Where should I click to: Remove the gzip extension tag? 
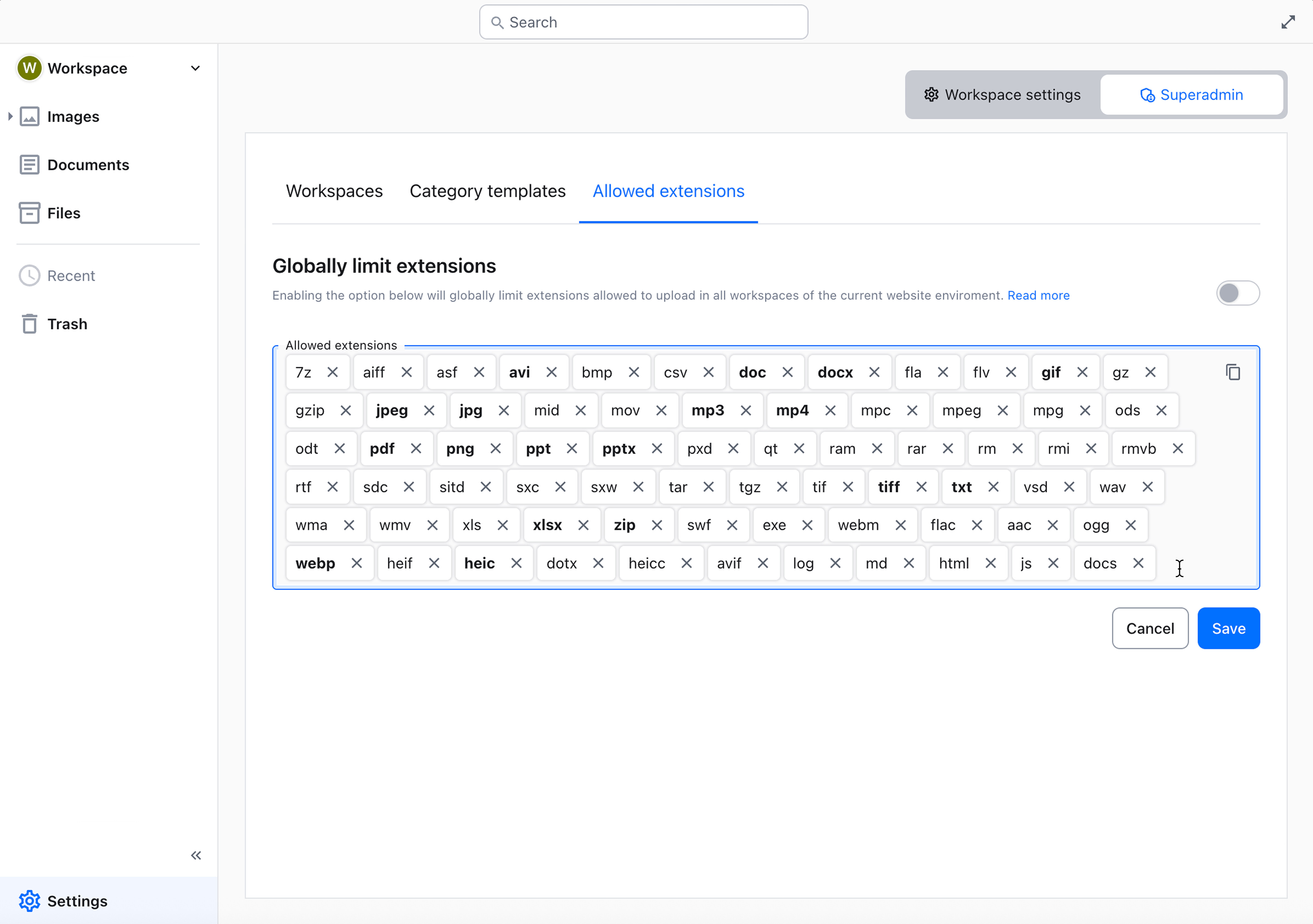346,410
